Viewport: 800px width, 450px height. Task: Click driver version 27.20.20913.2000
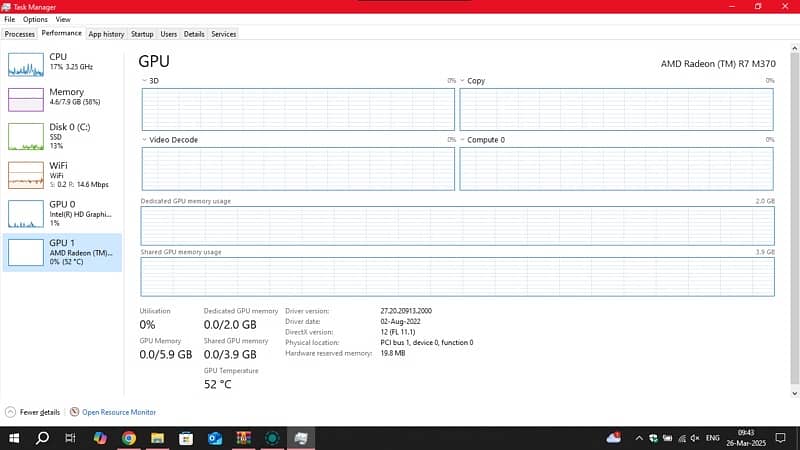point(406,311)
